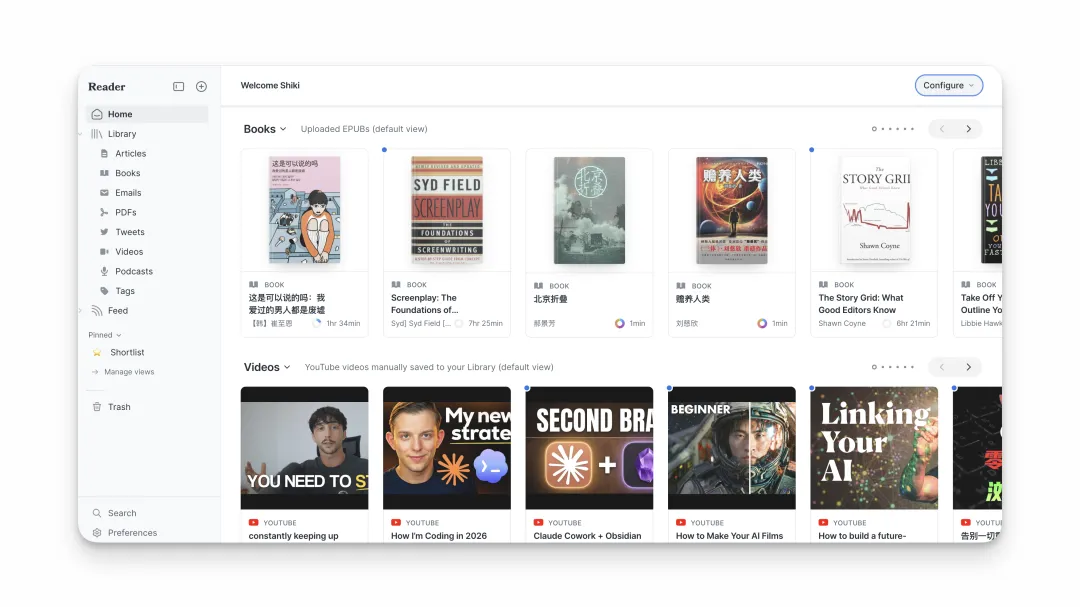Screen dimensions: 1080x607
Task: Select Home in the sidebar
Action: (120, 114)
